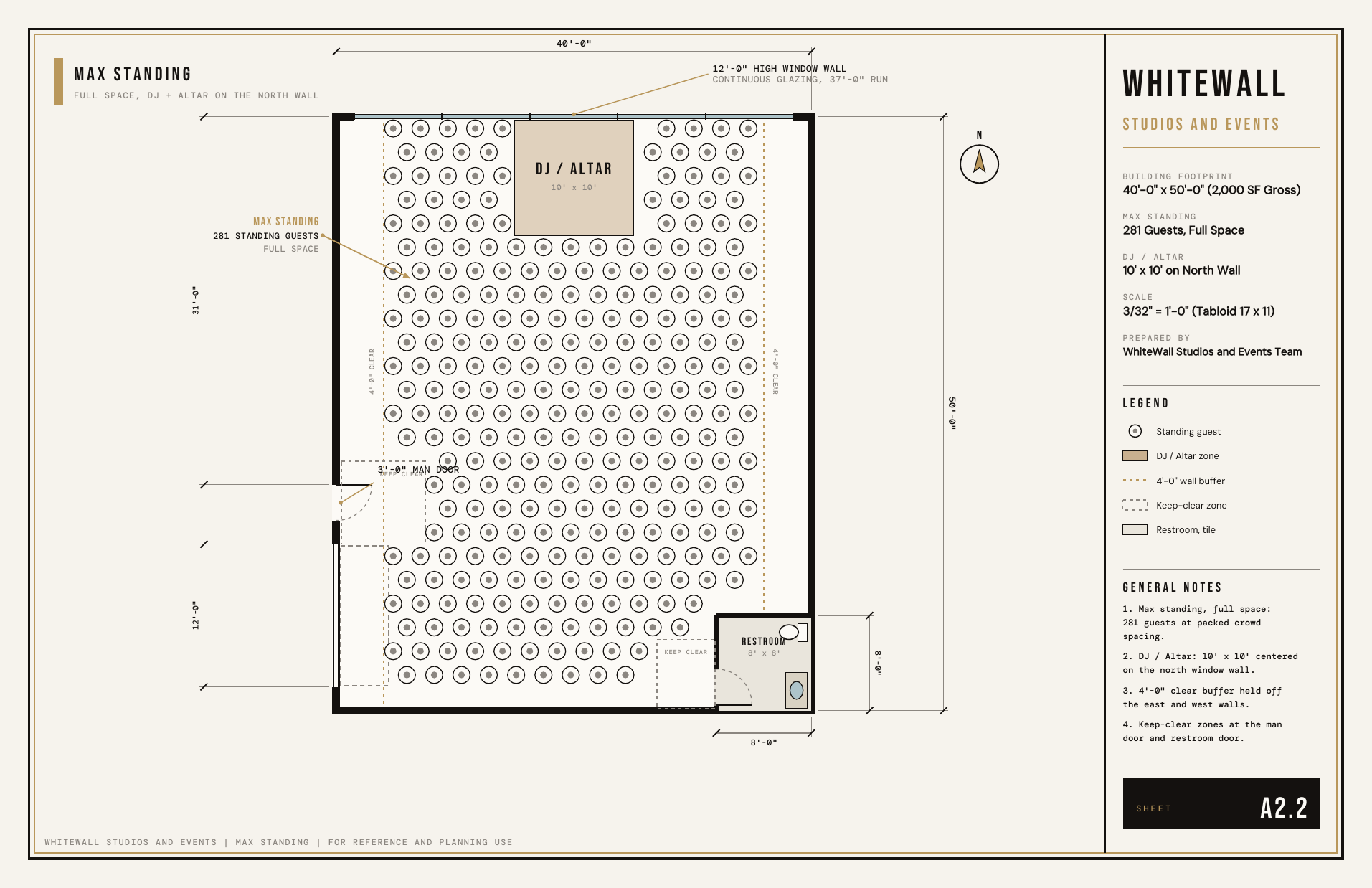
Task: Click general note 2 about DJ / Altar
Action: tap(1210, 663)
